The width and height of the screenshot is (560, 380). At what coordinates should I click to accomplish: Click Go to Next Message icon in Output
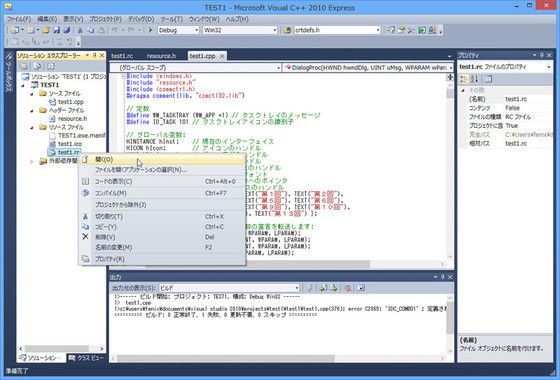pyautogui.click(x=334, y=288)
